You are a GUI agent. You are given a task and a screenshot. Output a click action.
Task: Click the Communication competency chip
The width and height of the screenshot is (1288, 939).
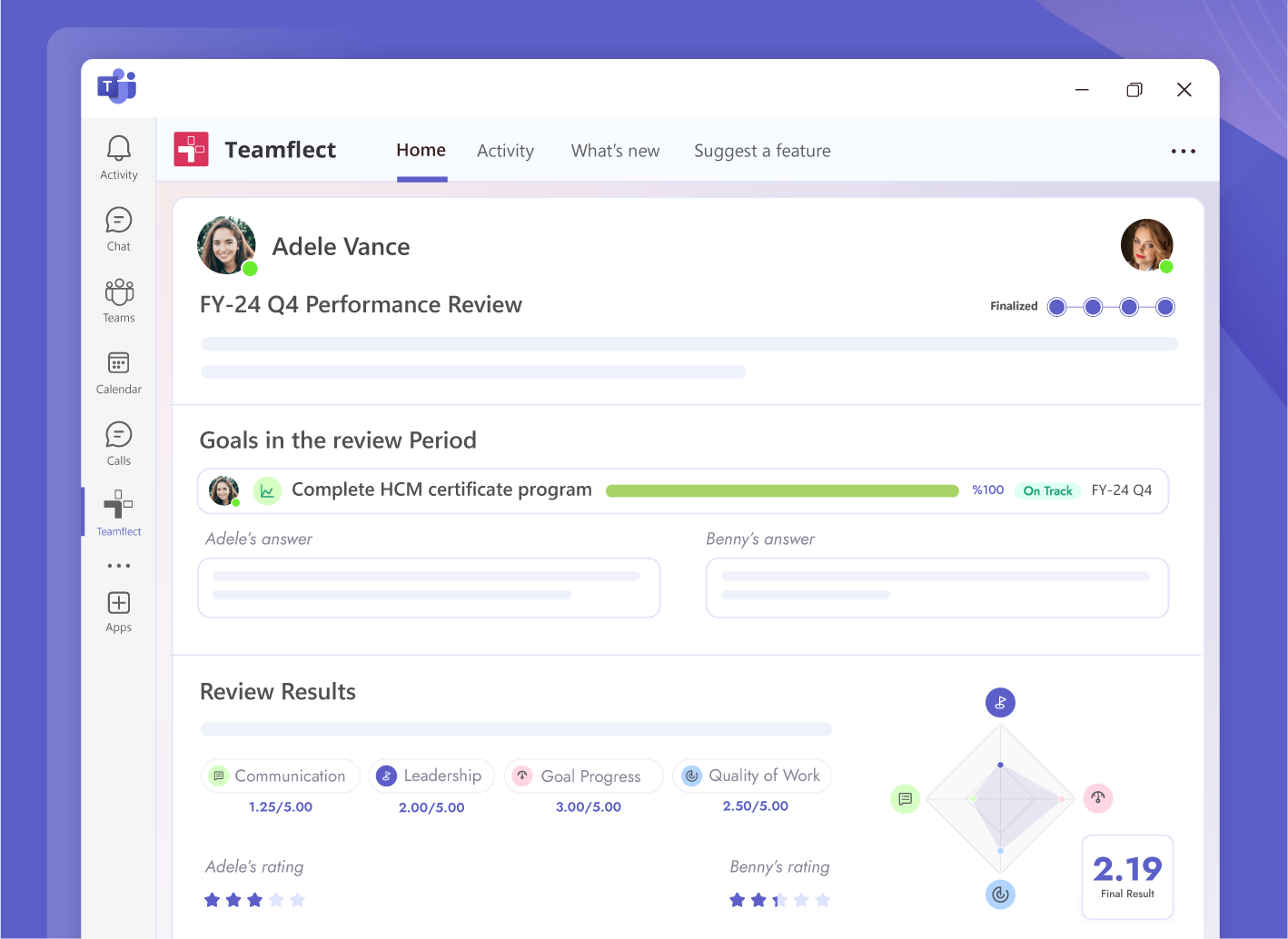tap(281, 776)
